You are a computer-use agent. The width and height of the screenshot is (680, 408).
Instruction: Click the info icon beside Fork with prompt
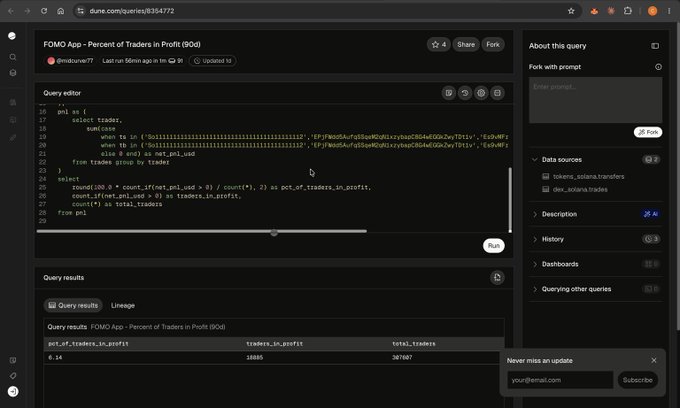click(658, 67)
